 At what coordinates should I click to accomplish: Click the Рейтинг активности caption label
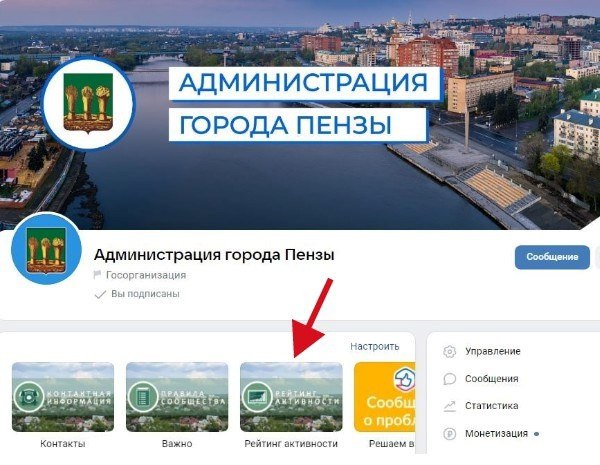[291, 444]
